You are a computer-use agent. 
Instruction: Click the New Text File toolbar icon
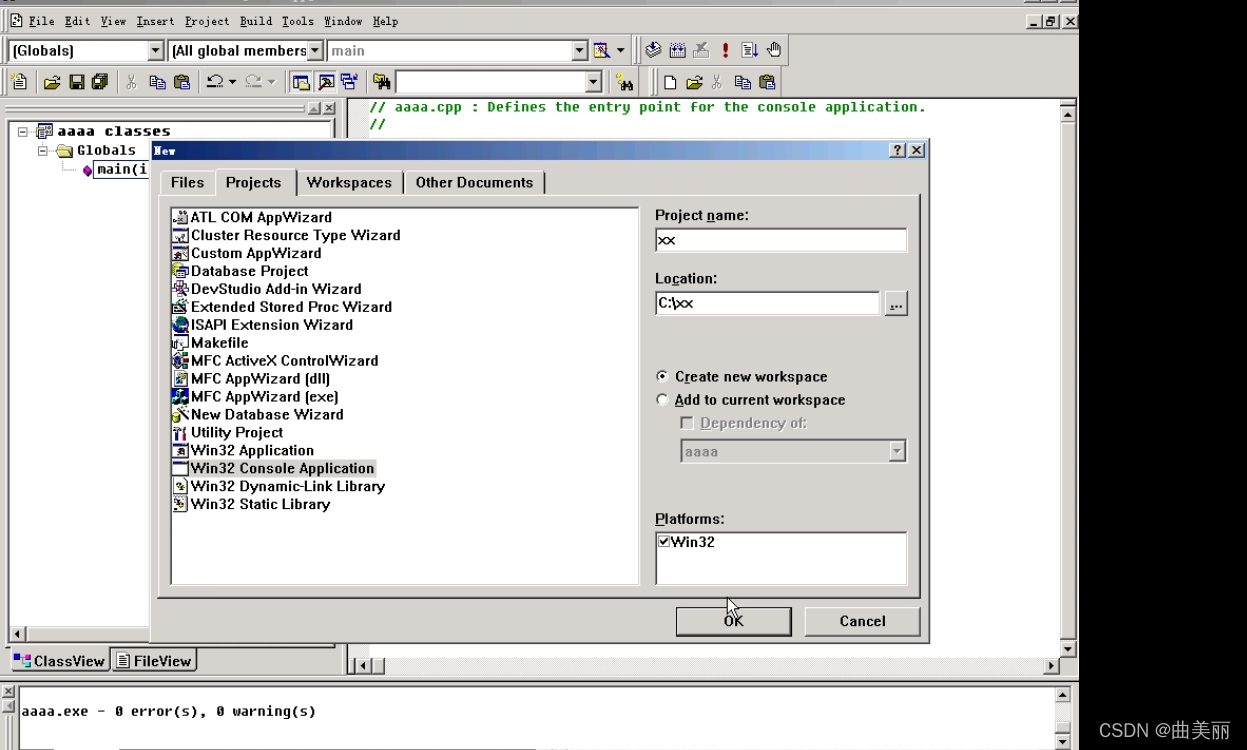click(19, 82)
